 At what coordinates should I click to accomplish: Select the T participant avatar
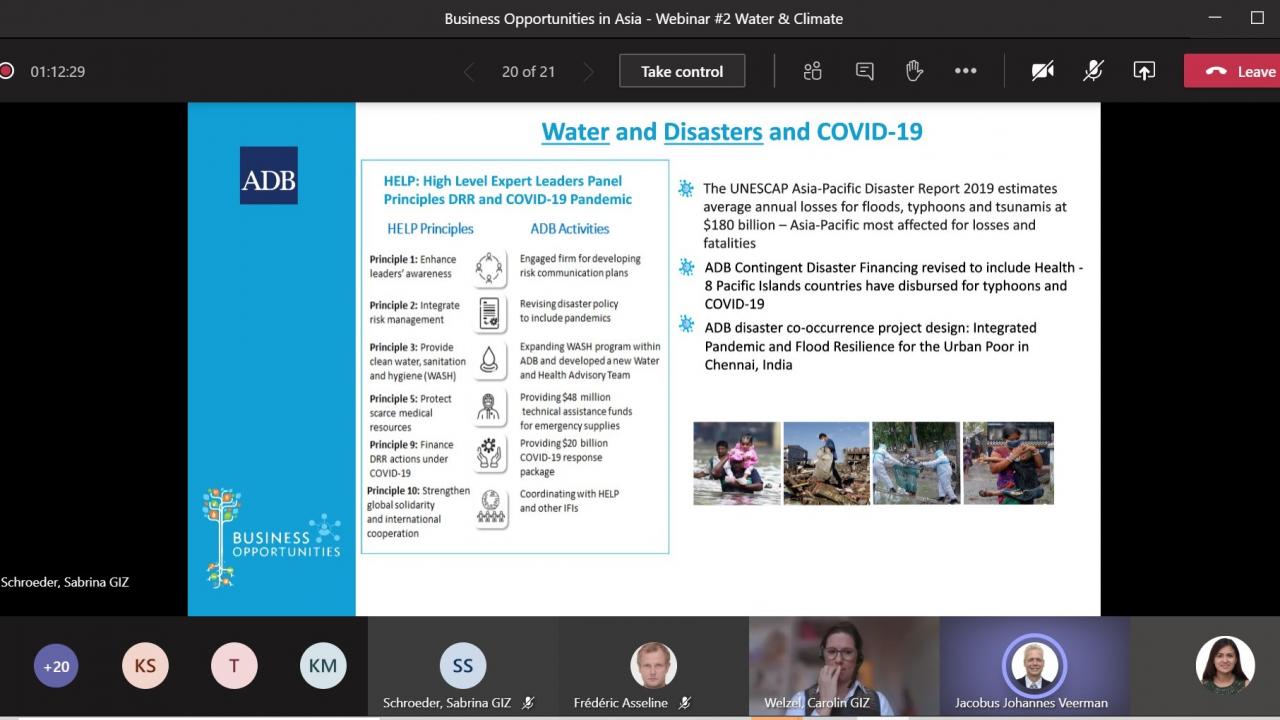(x=234, y=666)
